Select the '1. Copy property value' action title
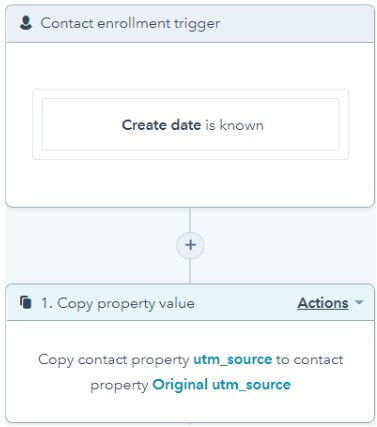377x427 pixels. click(x=118, y=304)
